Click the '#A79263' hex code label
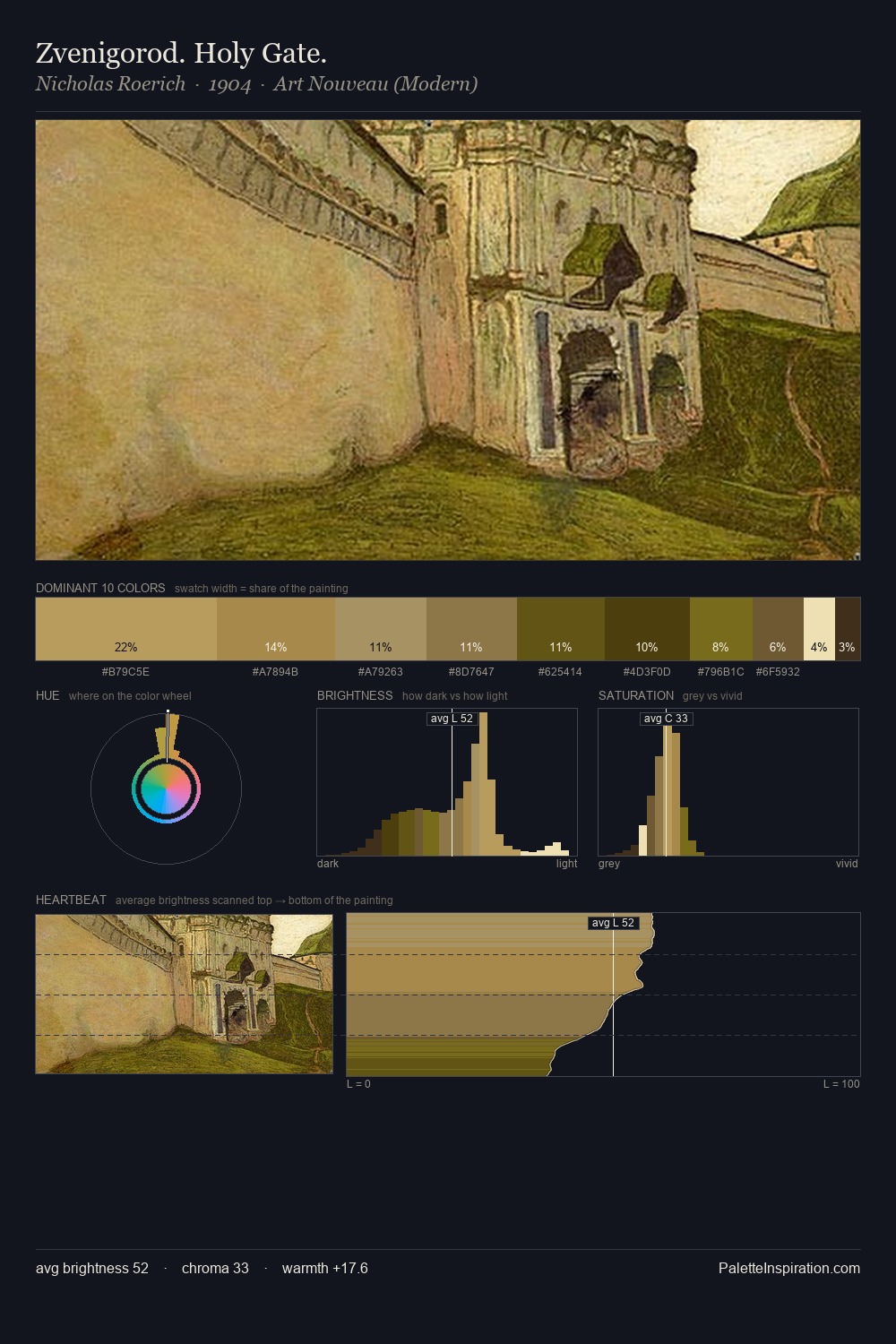The width and height of the screenshot is (896, 1344). tap(380, 672)
